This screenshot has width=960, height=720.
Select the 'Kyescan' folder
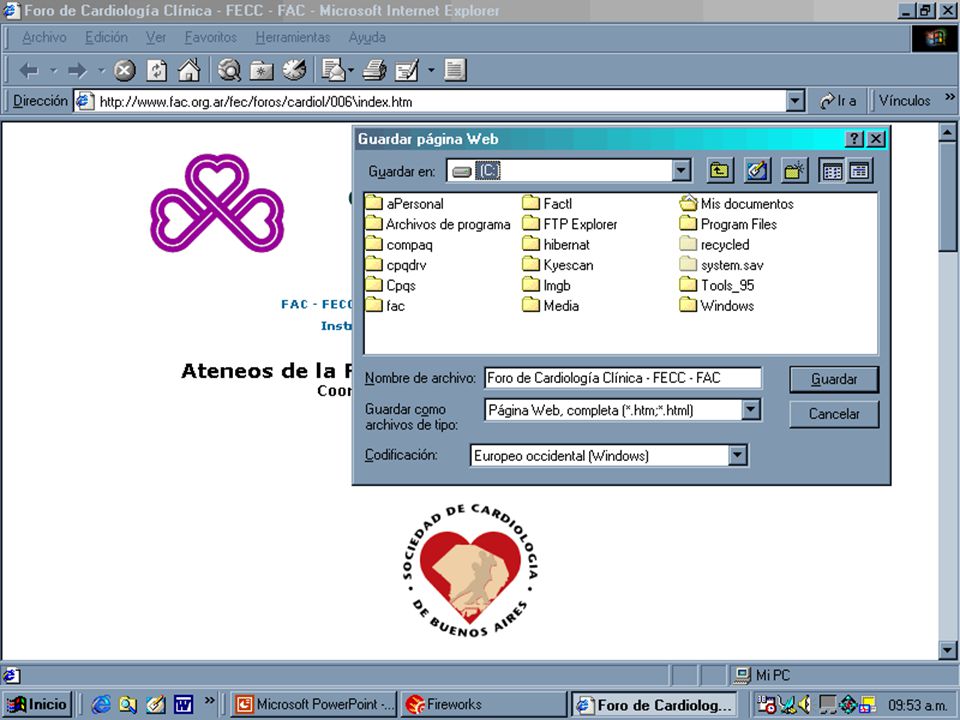click(558, 264)
